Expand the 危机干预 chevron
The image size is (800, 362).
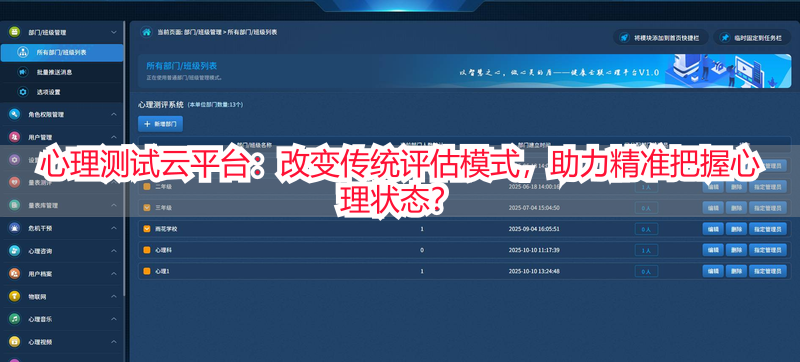click(114, 228)
